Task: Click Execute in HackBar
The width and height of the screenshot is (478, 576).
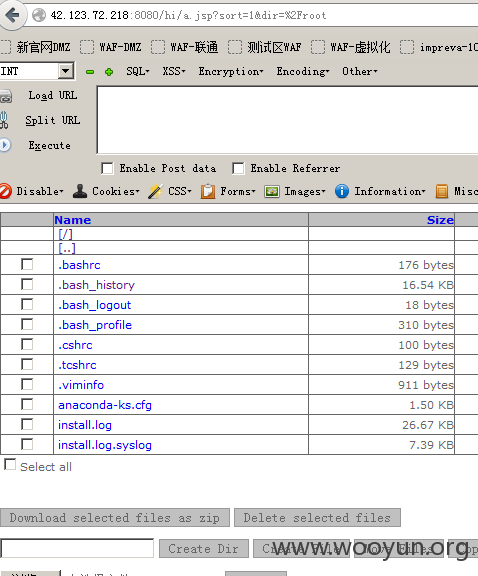Action: (x=50, y=145)
